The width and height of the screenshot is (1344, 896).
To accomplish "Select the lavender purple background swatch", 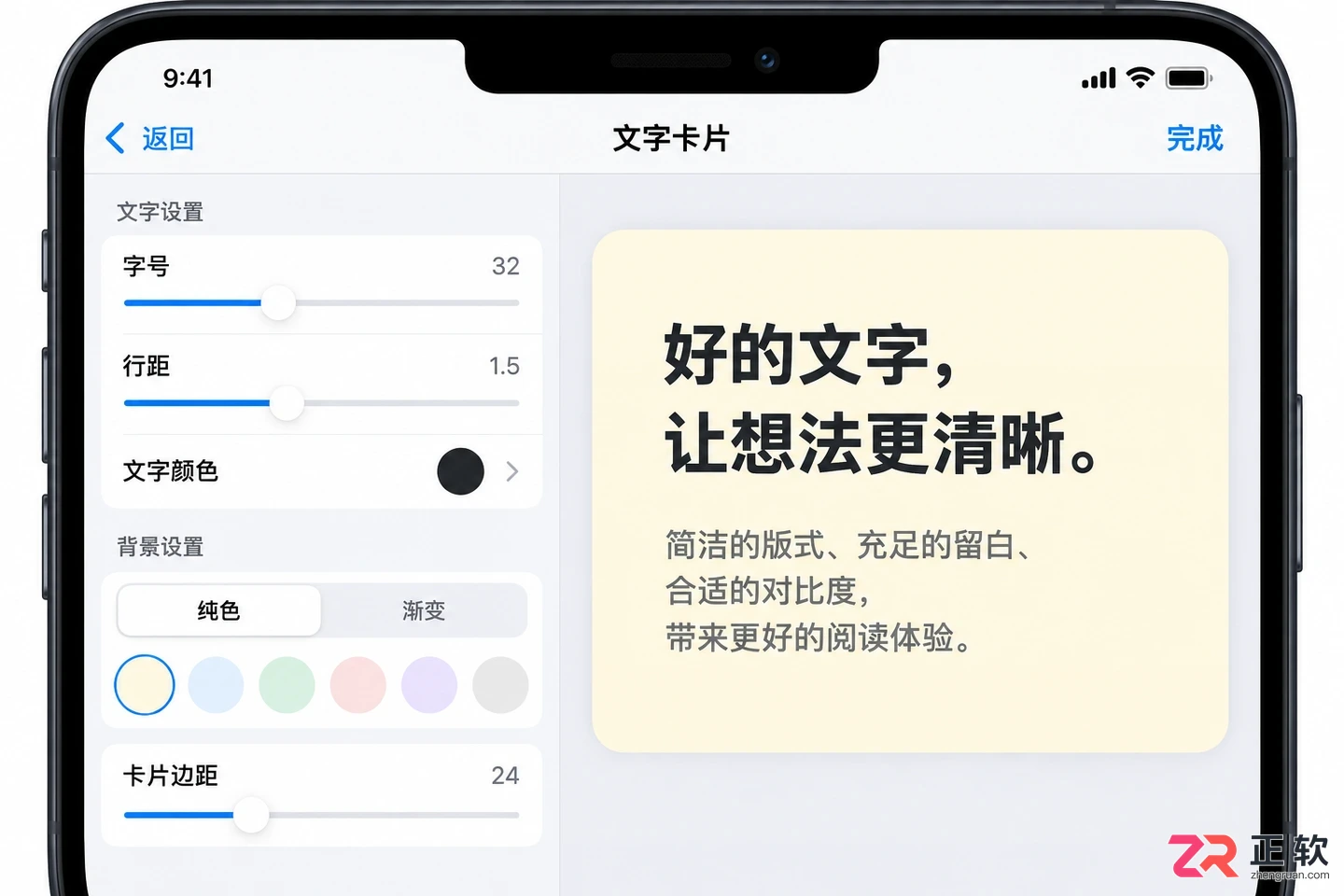I will (x=429, y=685).
